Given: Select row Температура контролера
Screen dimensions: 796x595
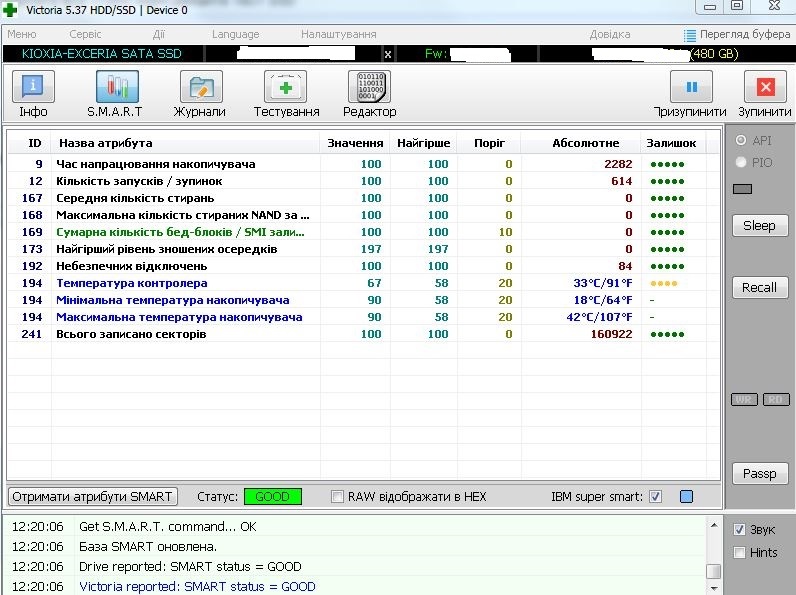Looking at the screenshot, I should tap(363, 283).
